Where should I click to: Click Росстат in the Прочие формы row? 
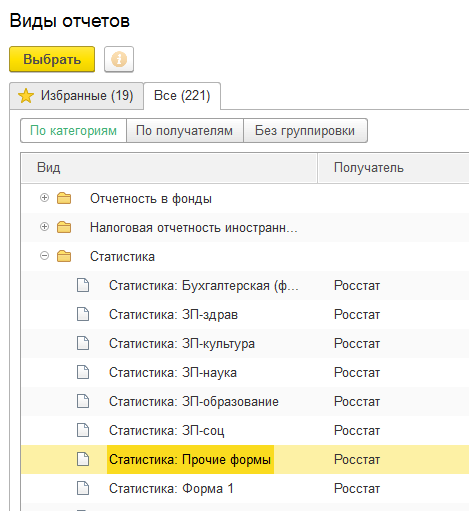(357, 460)
